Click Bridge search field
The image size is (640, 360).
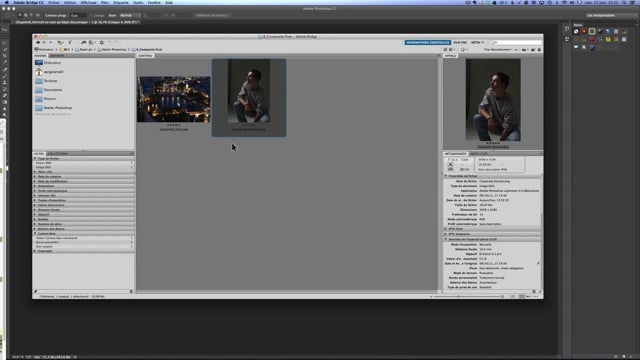pyautogui.click(x=518, y=42)
